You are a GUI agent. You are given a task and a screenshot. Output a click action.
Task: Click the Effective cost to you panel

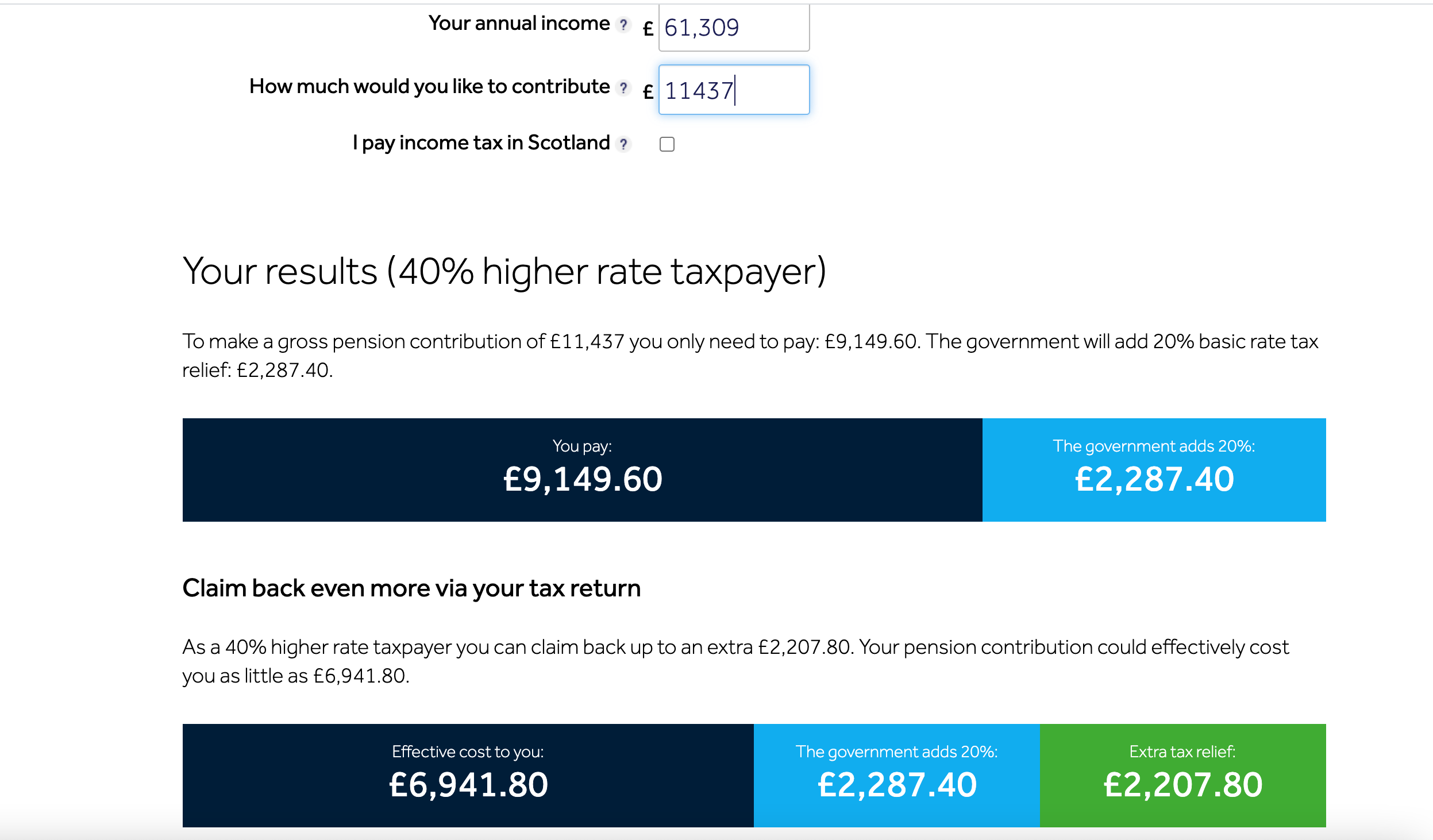(x=468, y=776)
